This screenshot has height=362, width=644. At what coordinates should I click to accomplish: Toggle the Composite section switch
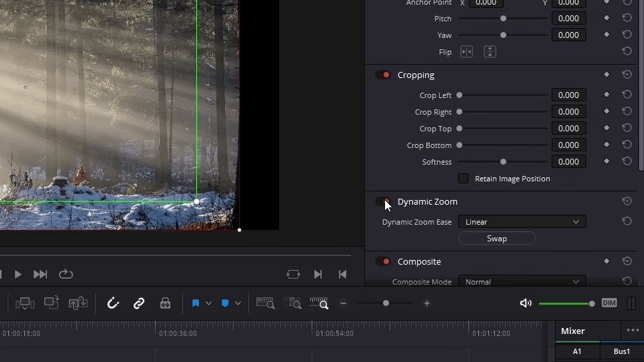(383, 262)
